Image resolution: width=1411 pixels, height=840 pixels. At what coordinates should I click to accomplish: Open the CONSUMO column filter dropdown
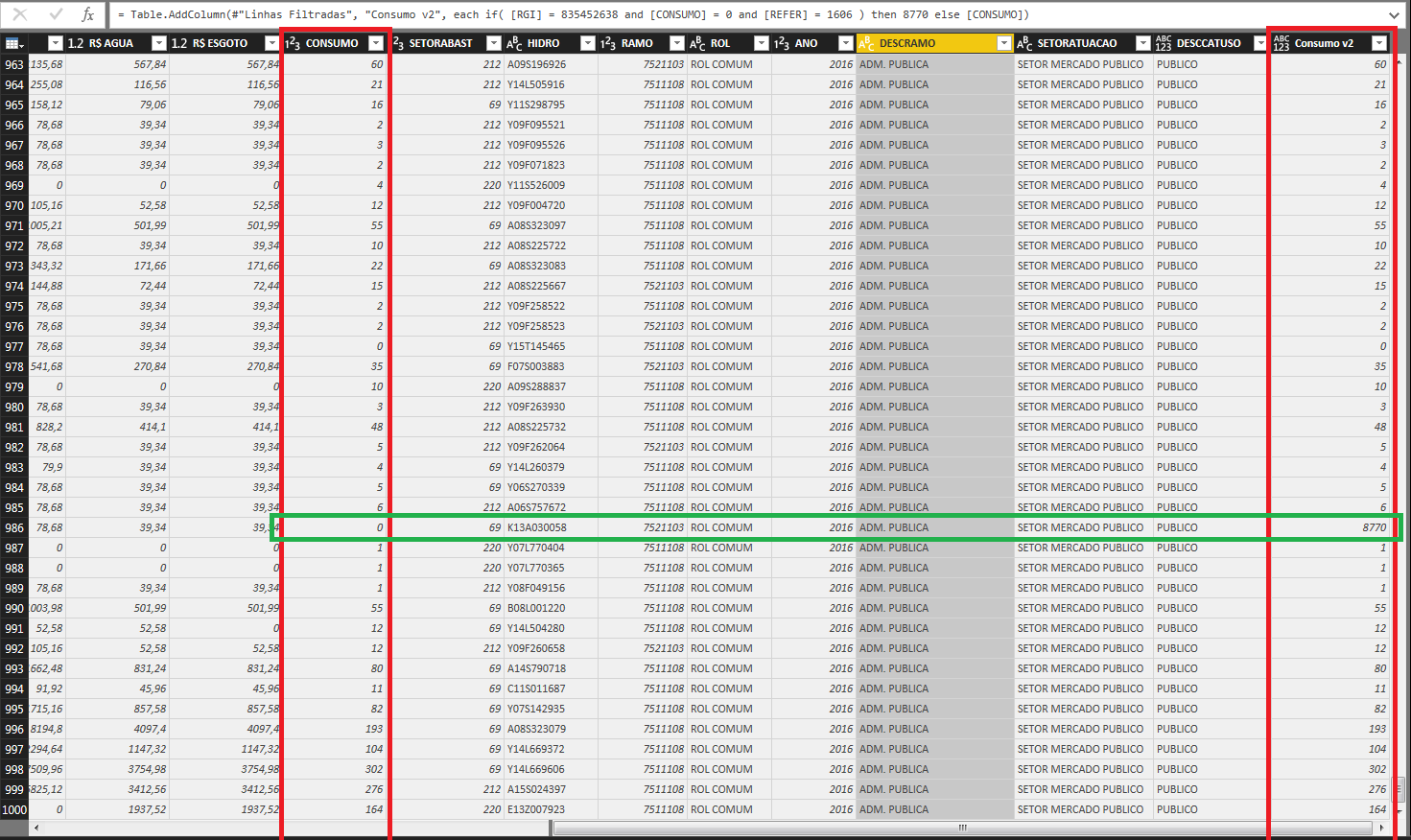(x=376, y=43)
